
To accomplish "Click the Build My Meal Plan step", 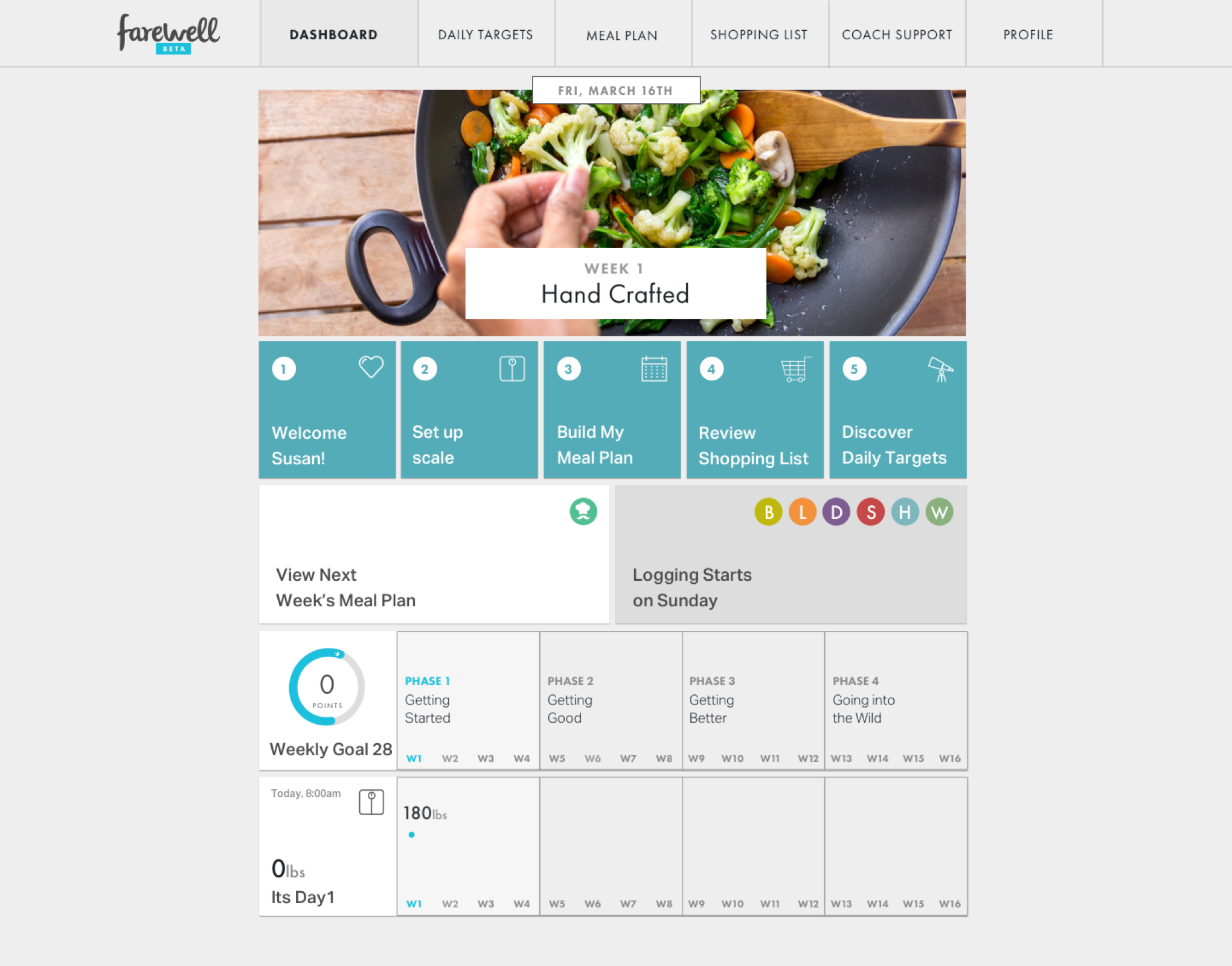I will 613,412.
